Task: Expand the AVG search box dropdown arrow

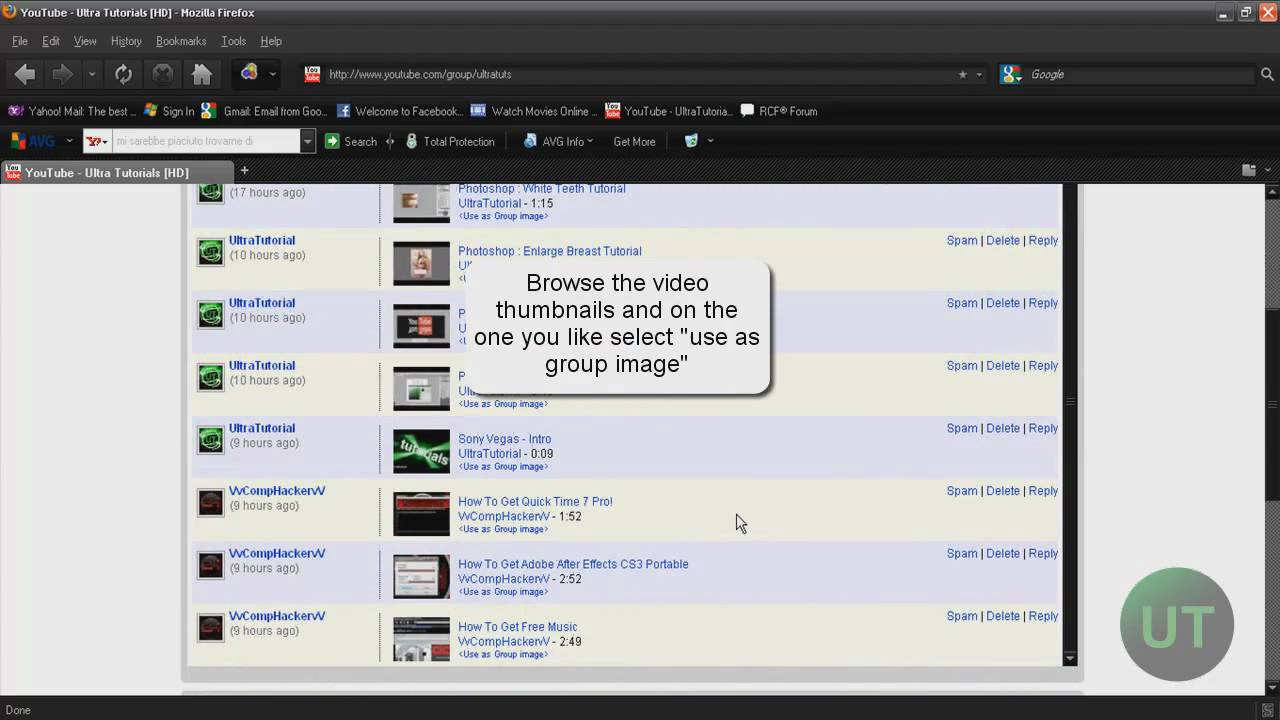Action: [308, 141]
